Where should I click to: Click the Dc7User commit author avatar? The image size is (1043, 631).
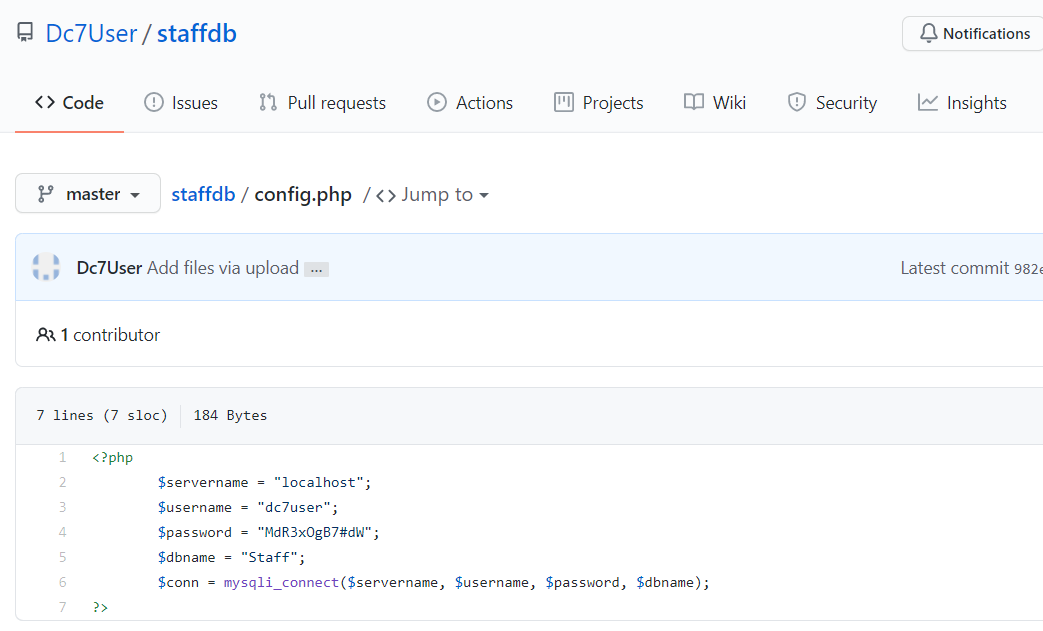pos(47,268)
